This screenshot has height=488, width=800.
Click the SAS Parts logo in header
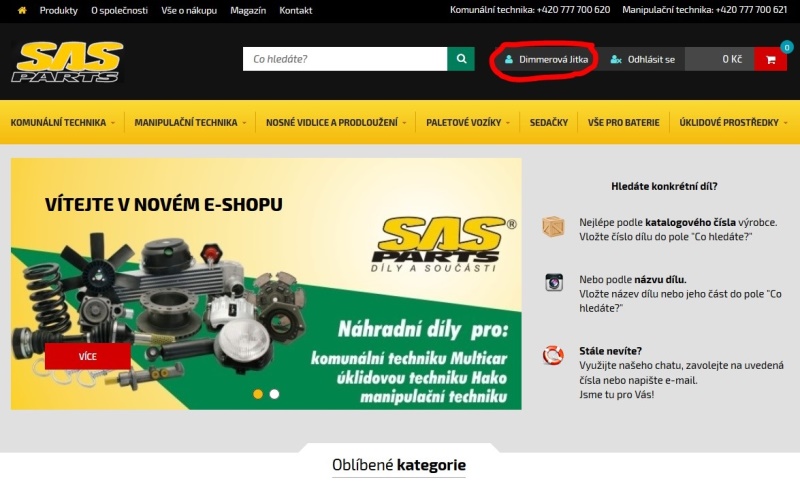67,62
